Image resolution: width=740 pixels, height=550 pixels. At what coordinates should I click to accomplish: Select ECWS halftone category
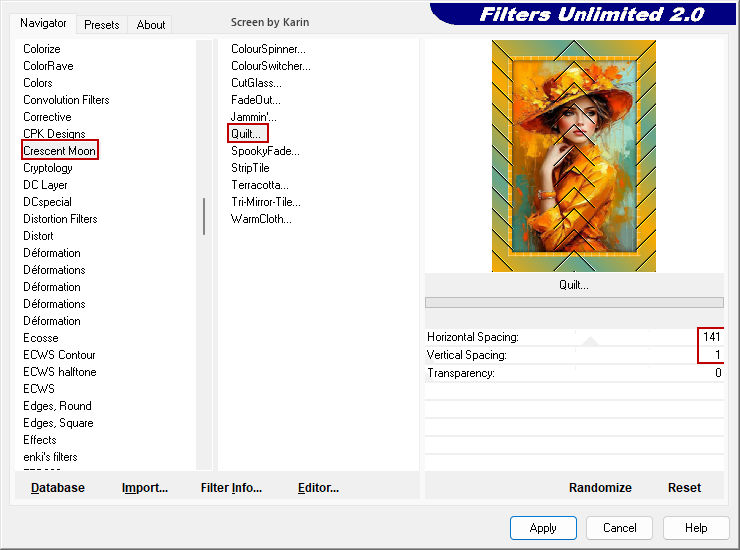[x=59, y=372]
